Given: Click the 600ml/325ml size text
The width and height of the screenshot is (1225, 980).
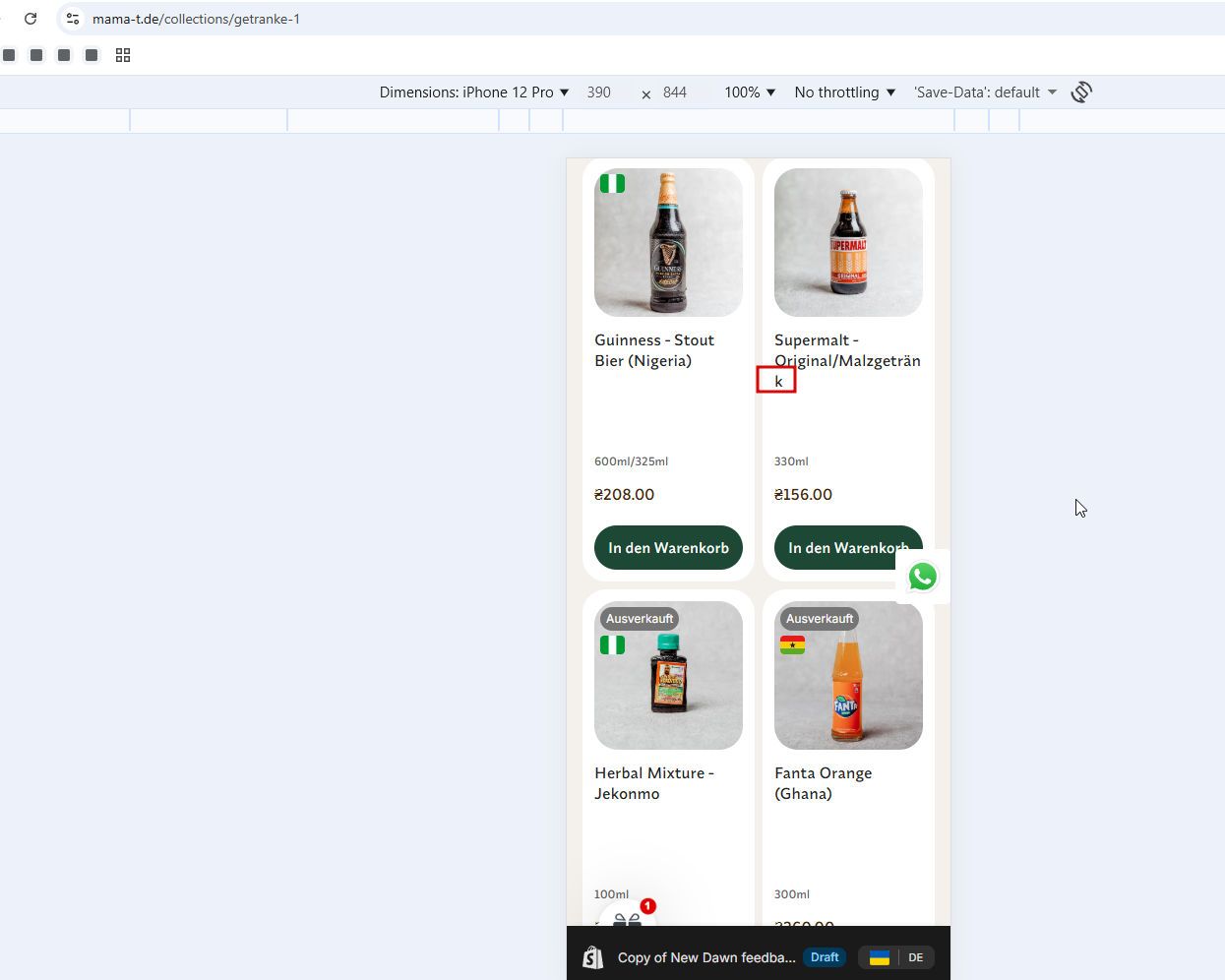Looking at the screenshot, I should [631, 461].
